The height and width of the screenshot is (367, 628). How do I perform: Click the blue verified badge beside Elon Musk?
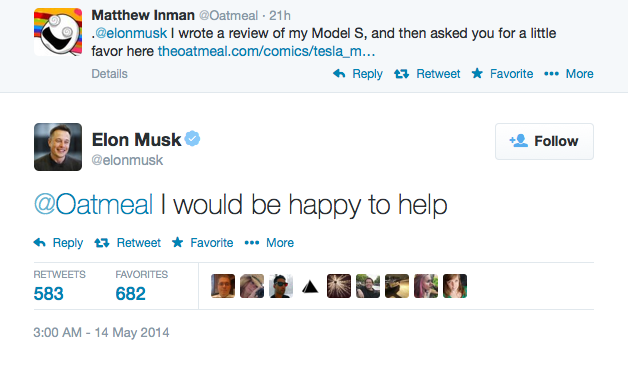click(x=193, y=139)
